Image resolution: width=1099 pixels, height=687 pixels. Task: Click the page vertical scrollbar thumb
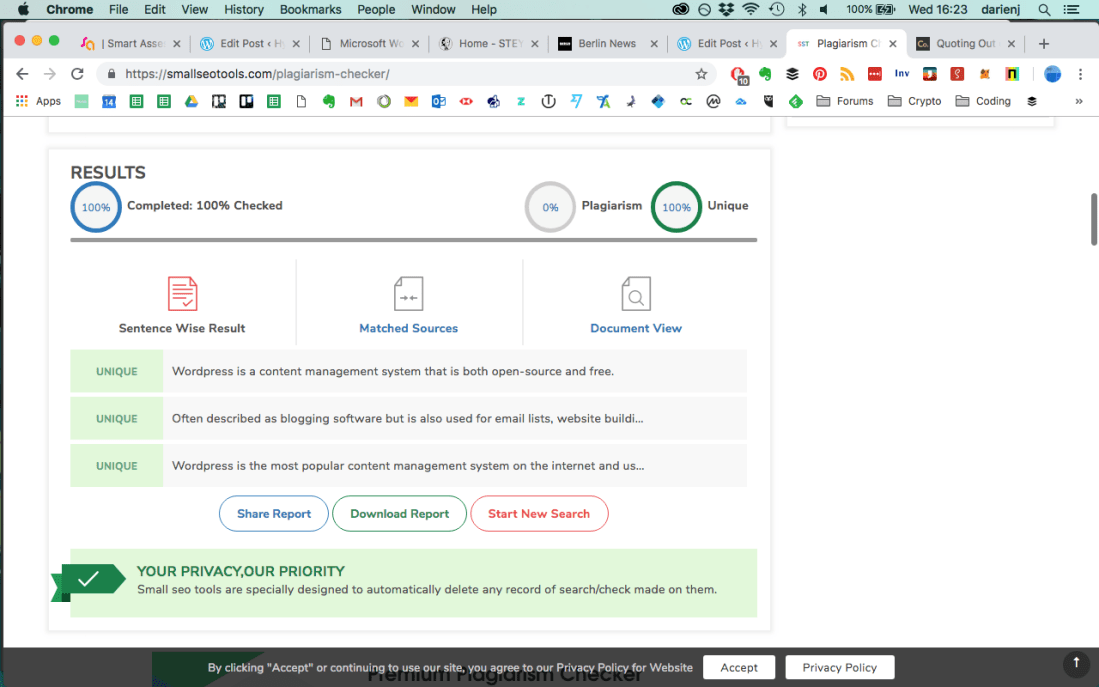1092,217
